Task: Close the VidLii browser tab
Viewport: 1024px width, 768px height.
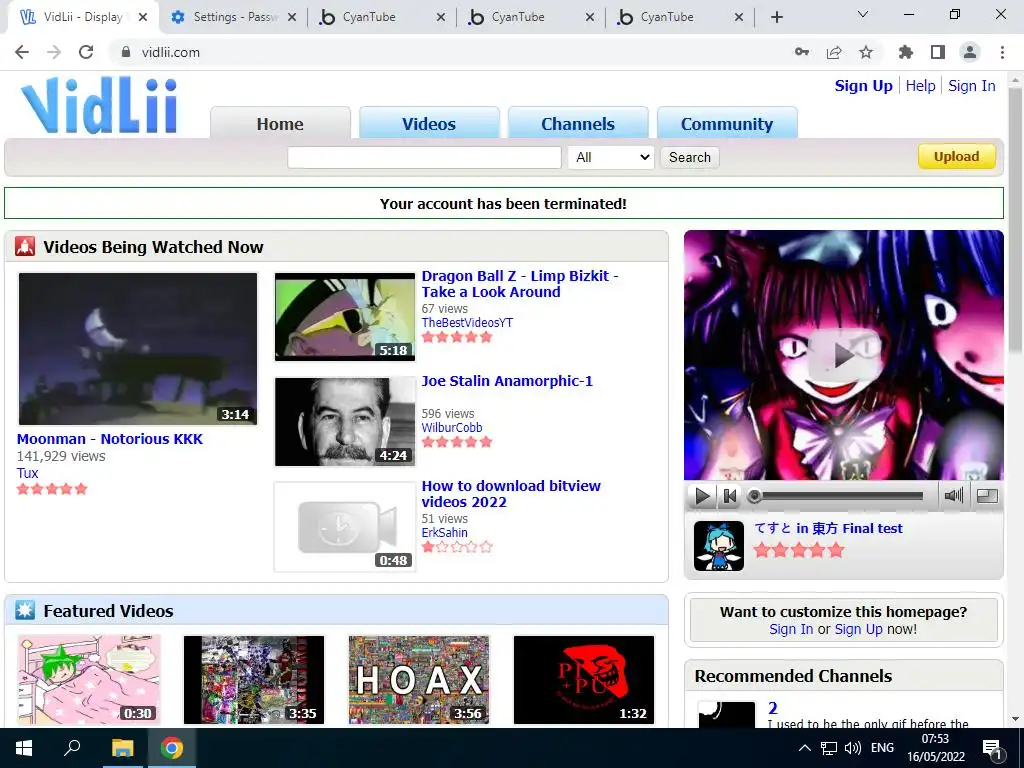Action: pos(143,17)
